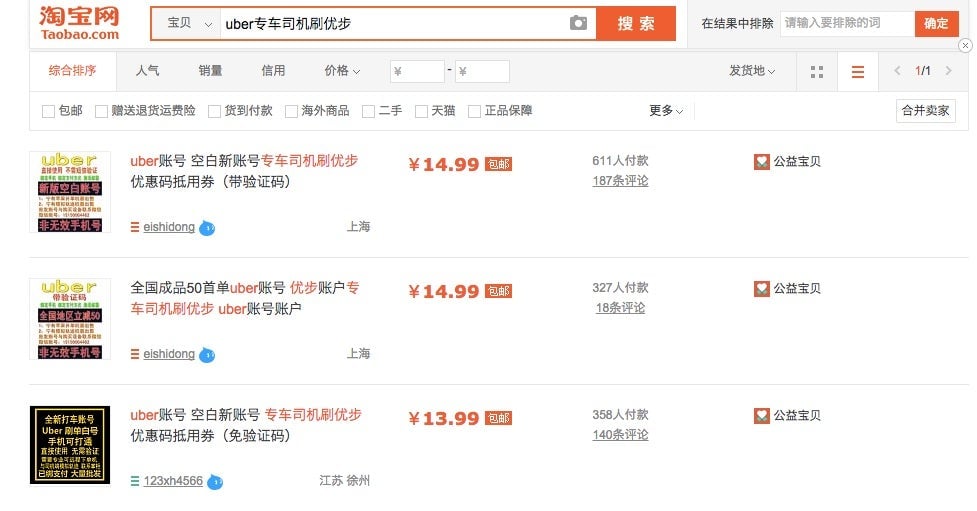
Task: Open the black 全新打车账号 product thumbnail
Action: click(x=70, y=445)
